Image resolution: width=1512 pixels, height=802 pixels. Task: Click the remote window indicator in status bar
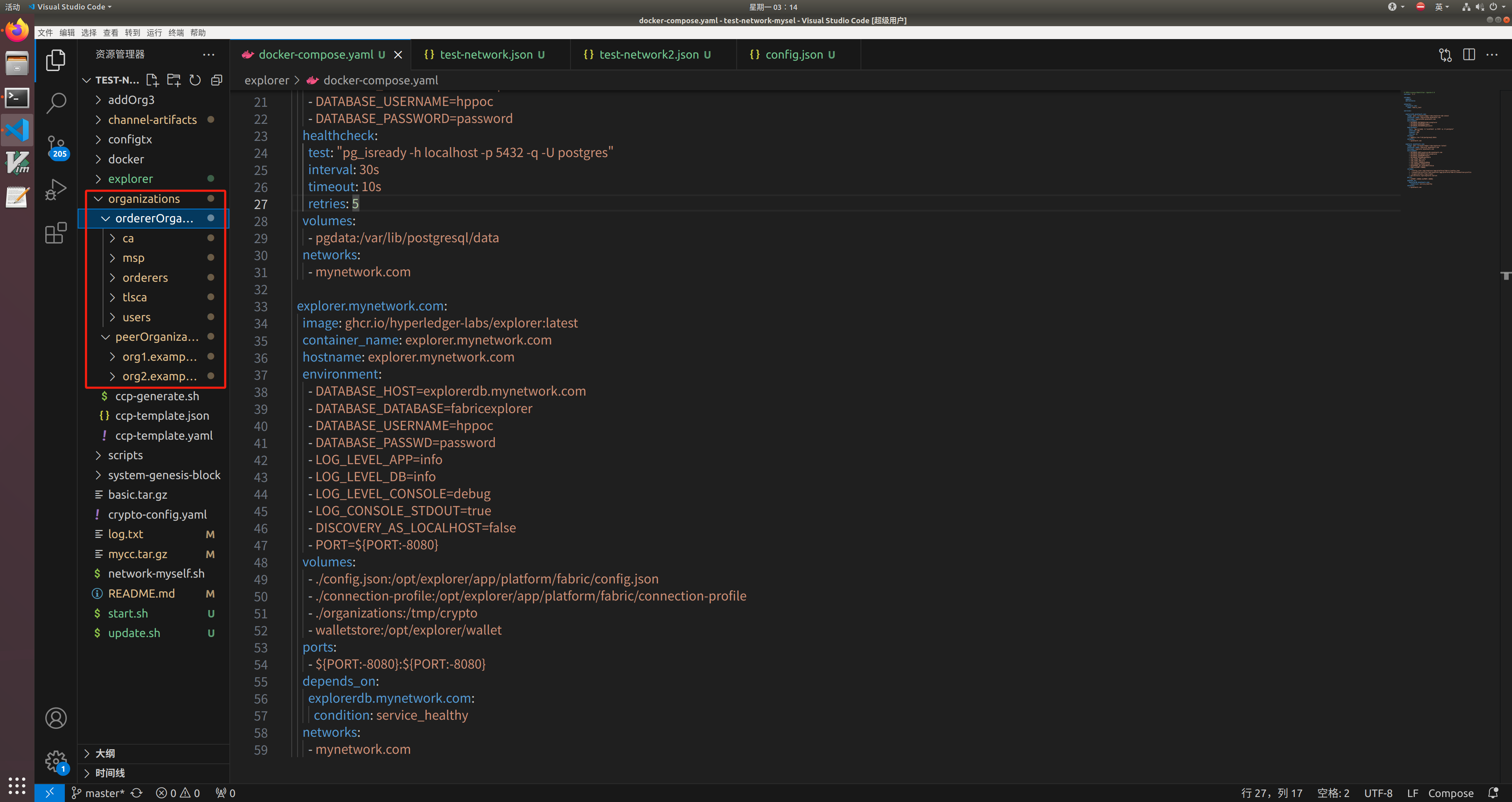tap(50, 792)
